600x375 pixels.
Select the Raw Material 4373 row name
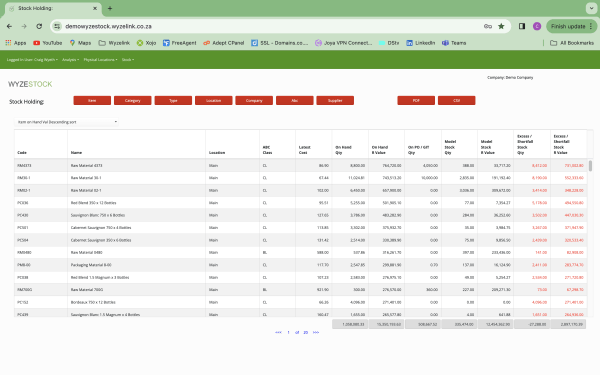(x=86, y=166)
